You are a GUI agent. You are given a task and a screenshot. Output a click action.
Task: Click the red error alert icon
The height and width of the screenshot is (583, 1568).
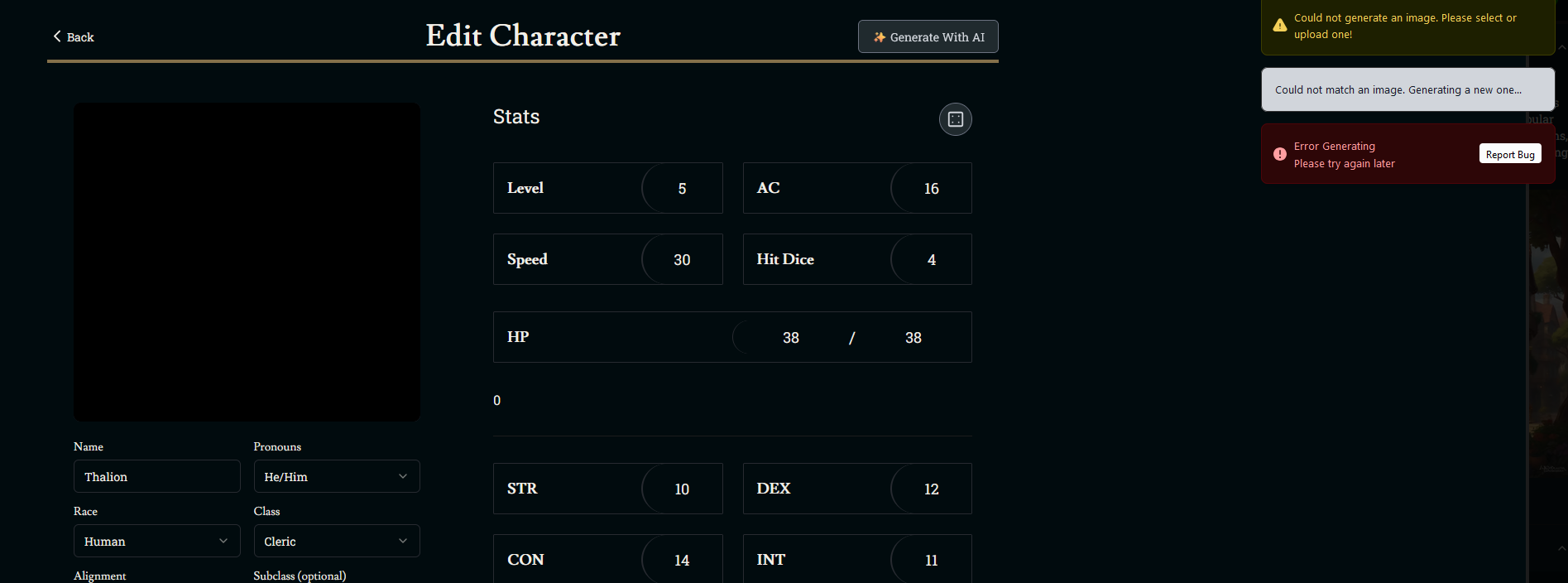point(1279,154)
